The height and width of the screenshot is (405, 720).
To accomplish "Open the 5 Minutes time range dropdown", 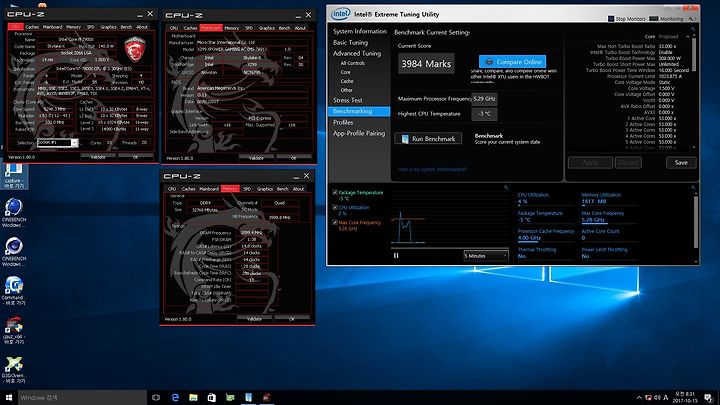I will (485, 256).
